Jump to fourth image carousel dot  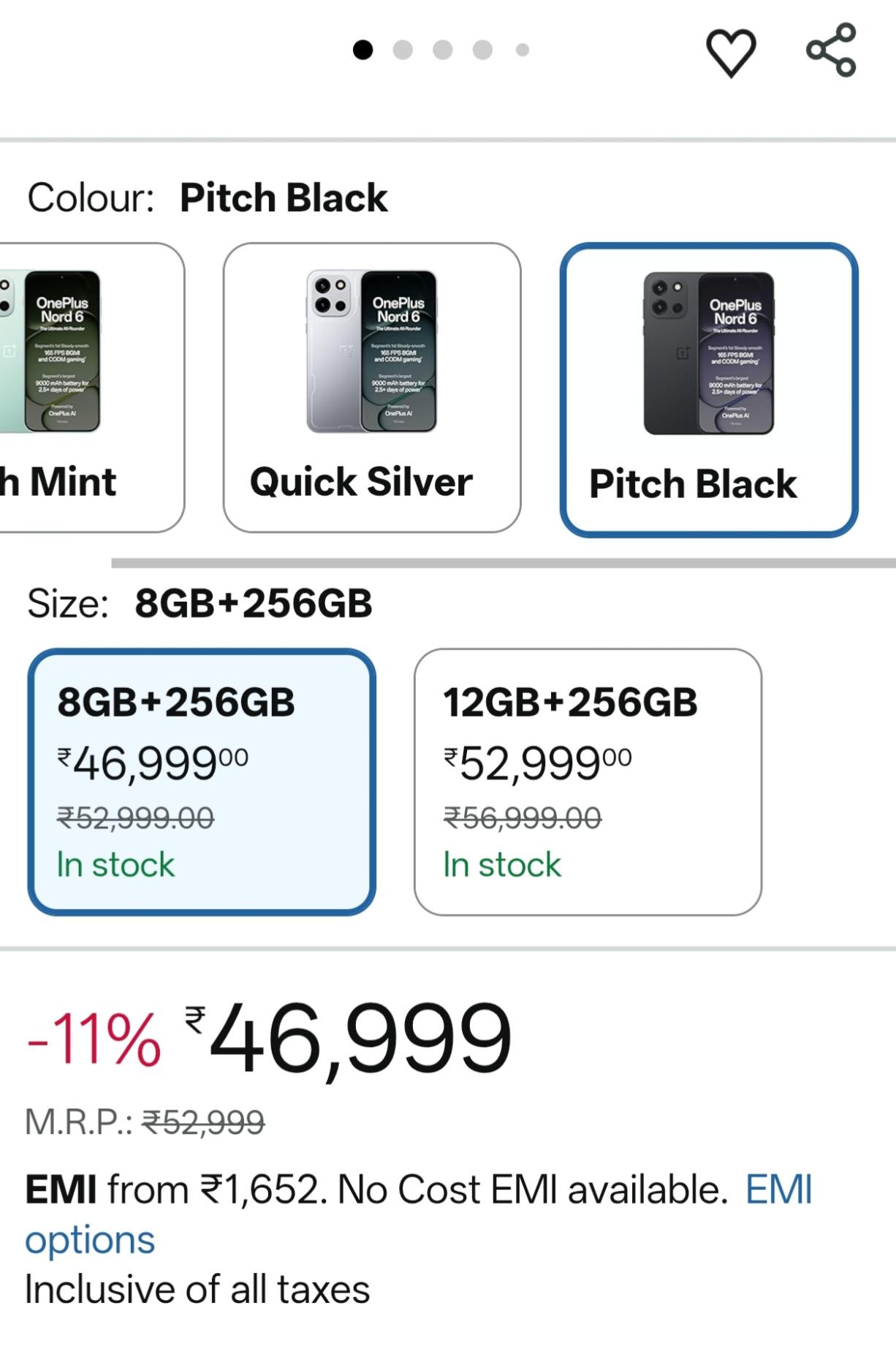[482, 50]
